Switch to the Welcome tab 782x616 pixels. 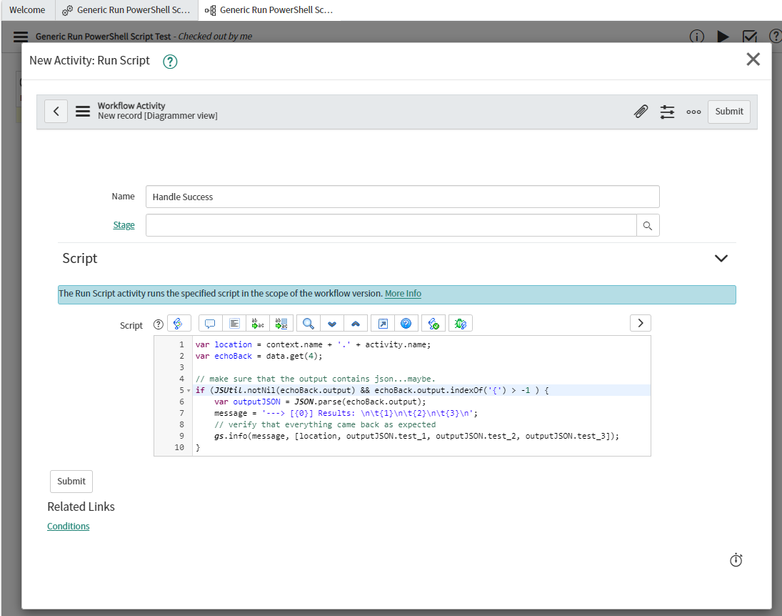pos(27,10)
